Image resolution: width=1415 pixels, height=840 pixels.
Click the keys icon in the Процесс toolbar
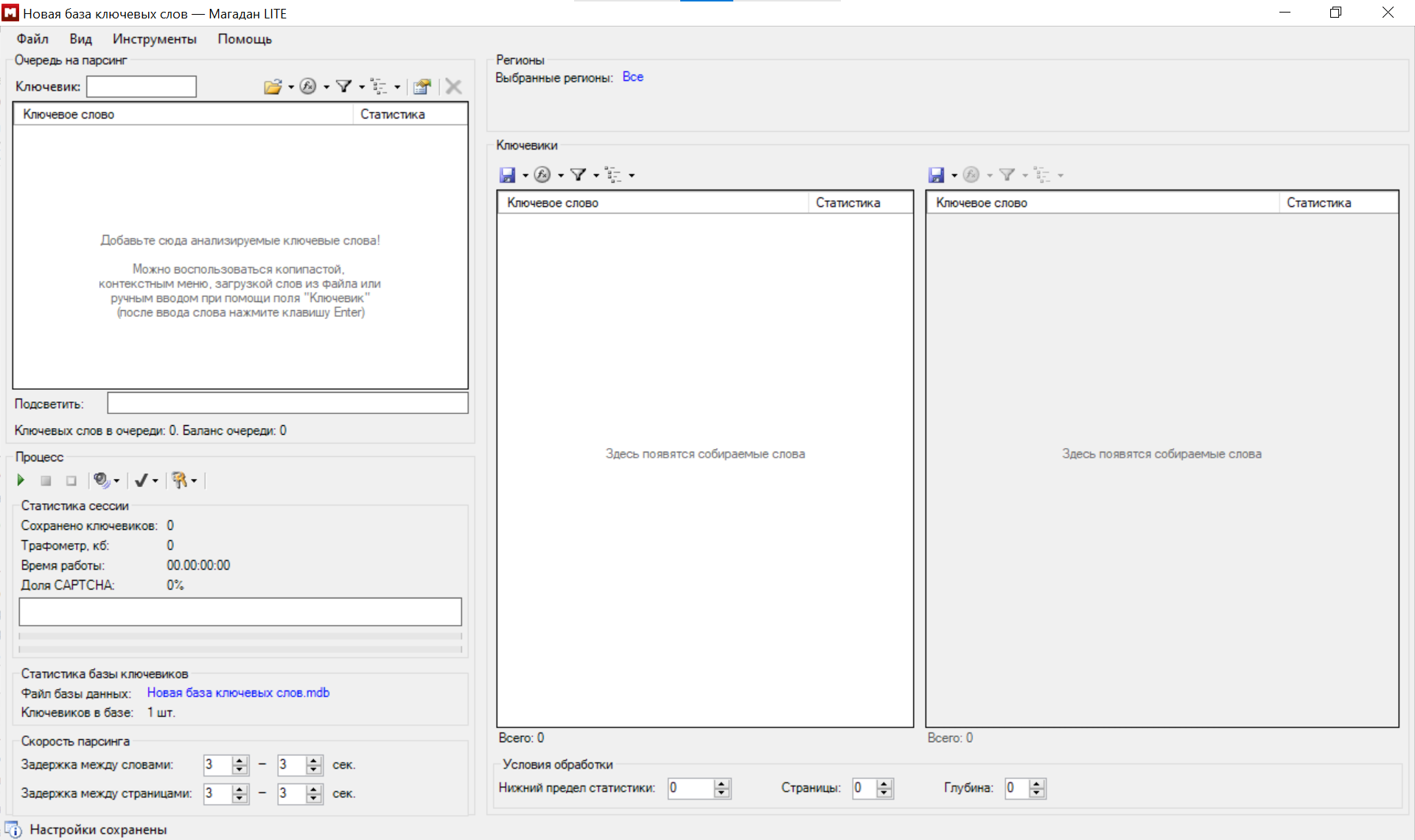coord(179,480)
